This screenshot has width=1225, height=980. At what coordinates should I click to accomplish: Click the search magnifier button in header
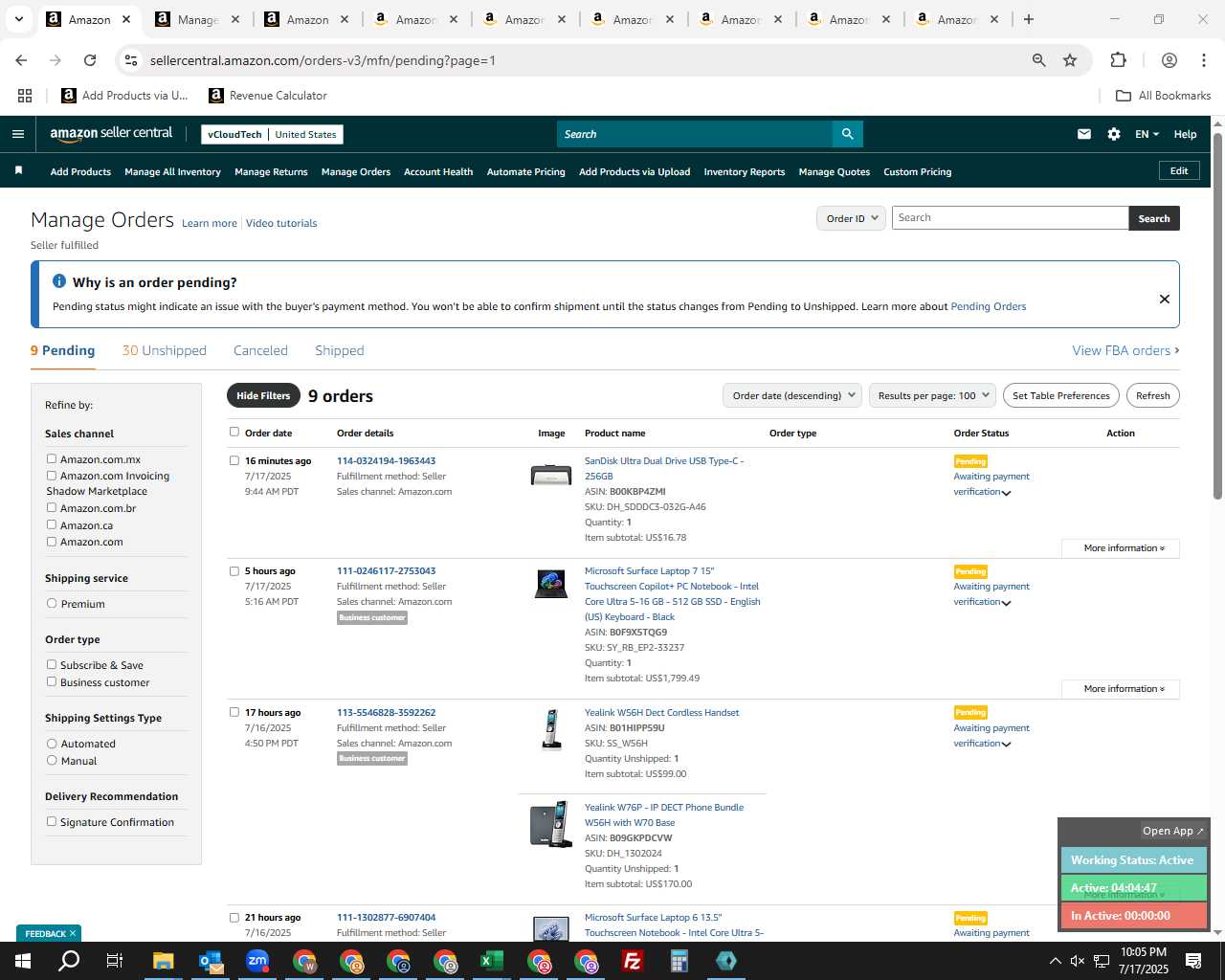pos(847,134)
